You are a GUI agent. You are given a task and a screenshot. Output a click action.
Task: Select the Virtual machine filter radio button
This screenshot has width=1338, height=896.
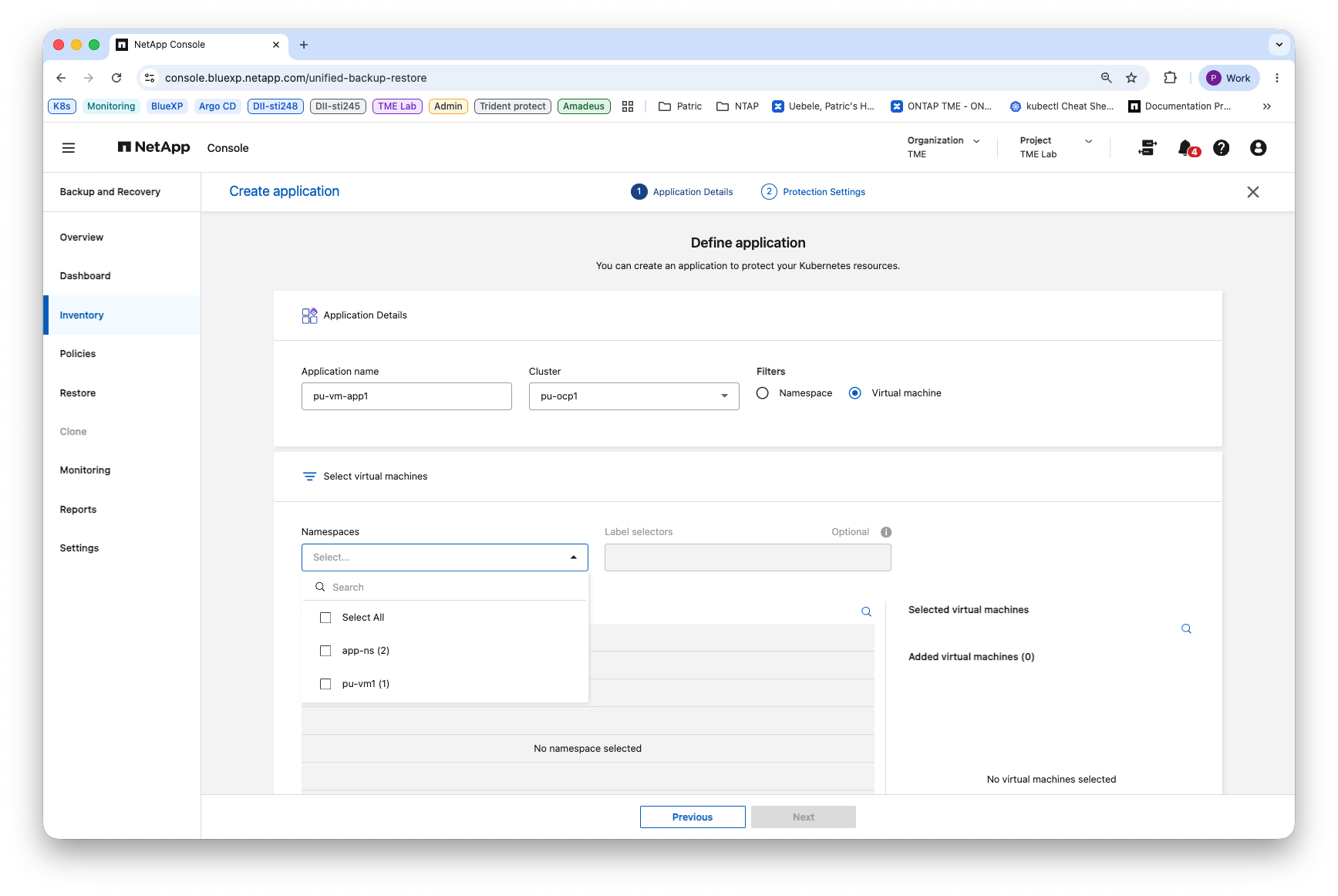(855, 393)
